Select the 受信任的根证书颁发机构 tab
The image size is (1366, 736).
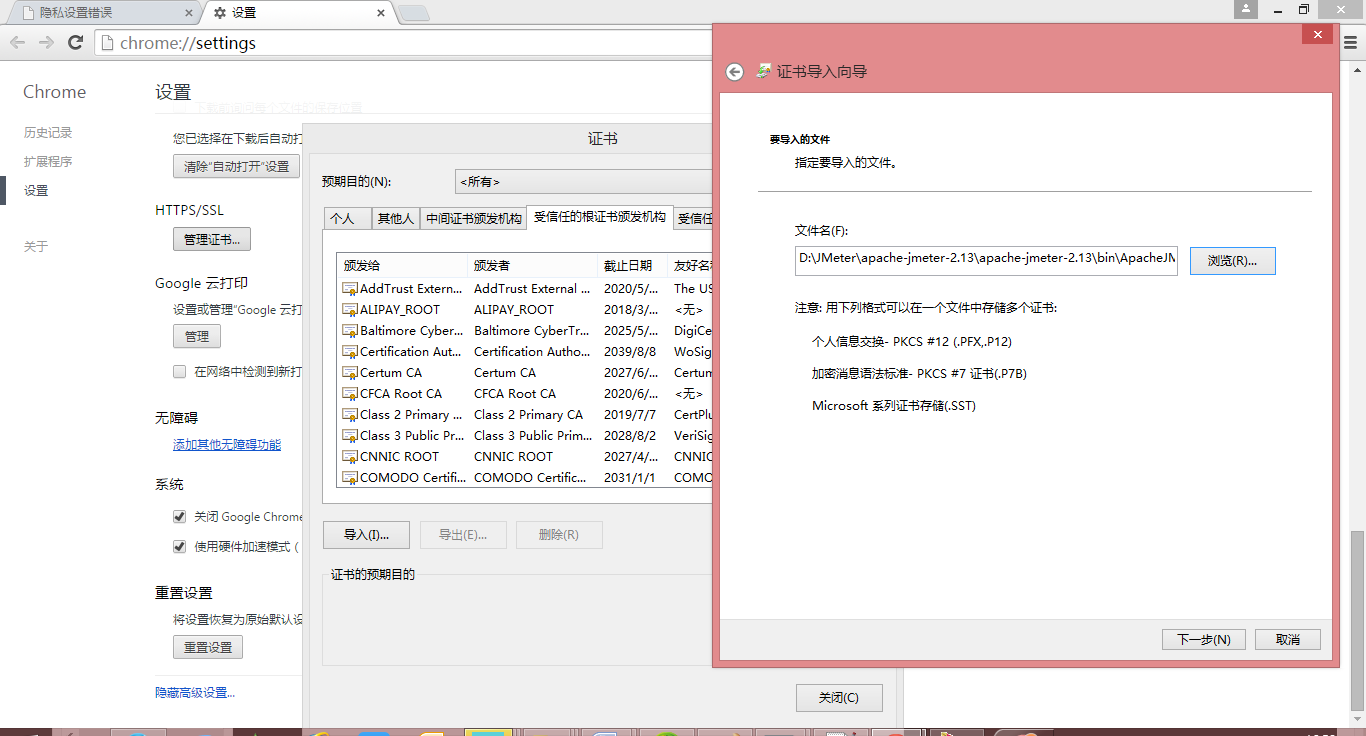click(600, 217)
